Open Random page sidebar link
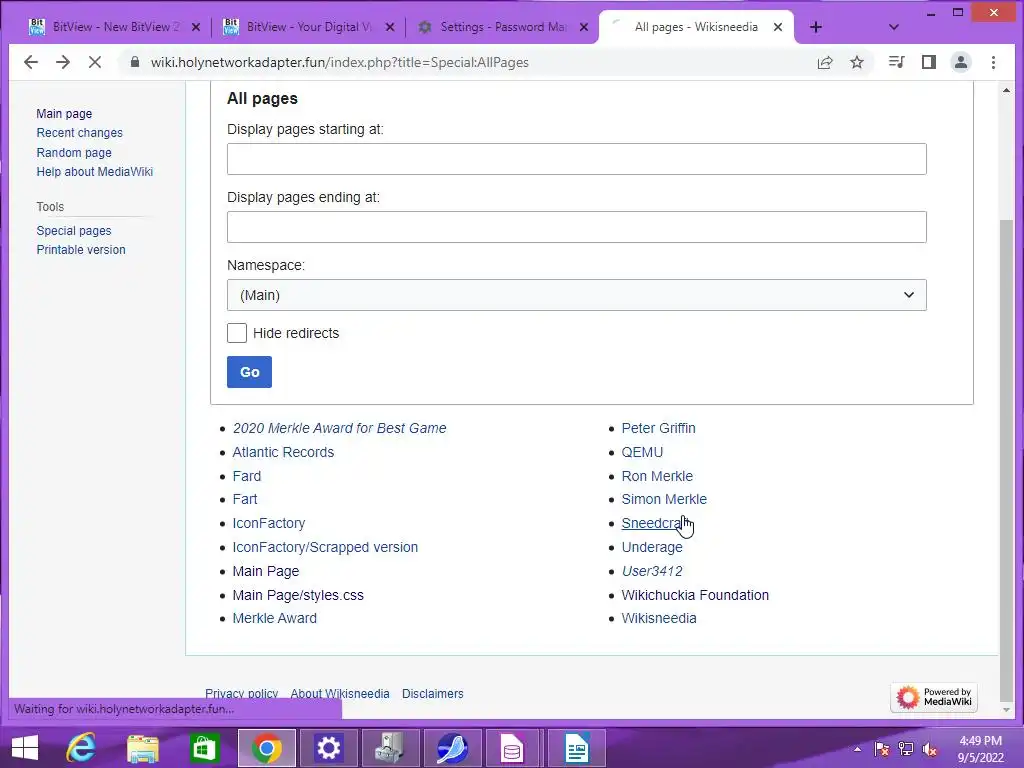This screenshot has height=768, width=1024. tap(74, 152)
